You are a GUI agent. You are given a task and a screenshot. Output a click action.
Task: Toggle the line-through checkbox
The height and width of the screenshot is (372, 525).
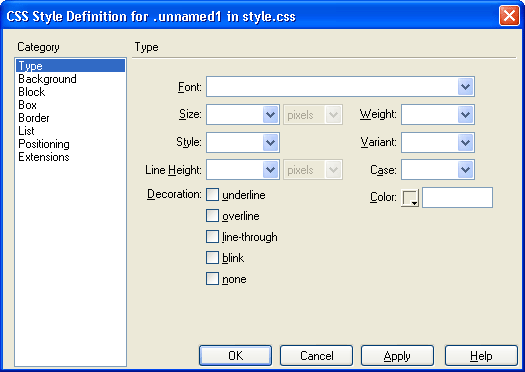click(212, 236)
